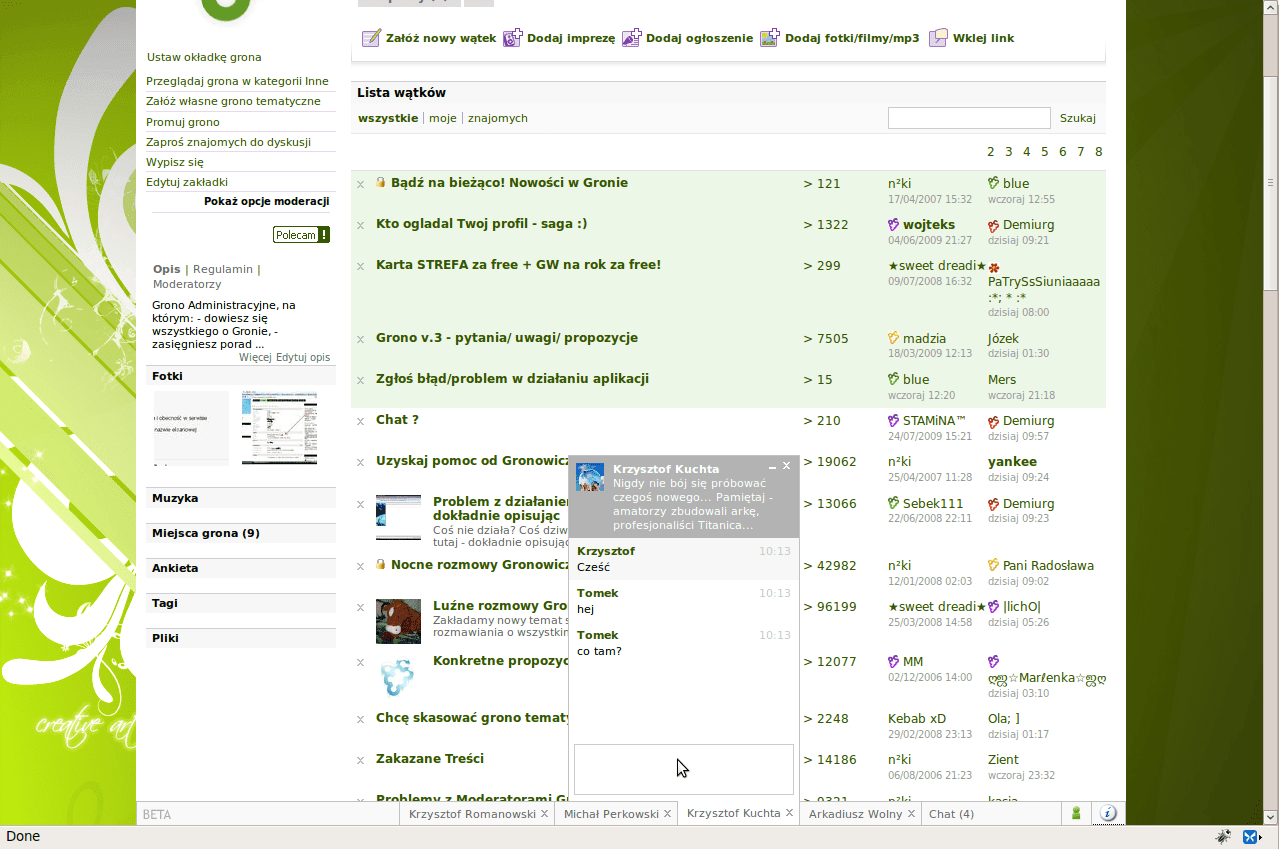Close the Michał Perkowski chat tab
This screenshot has height=849, width=1279.
click(x=667, y=814)
